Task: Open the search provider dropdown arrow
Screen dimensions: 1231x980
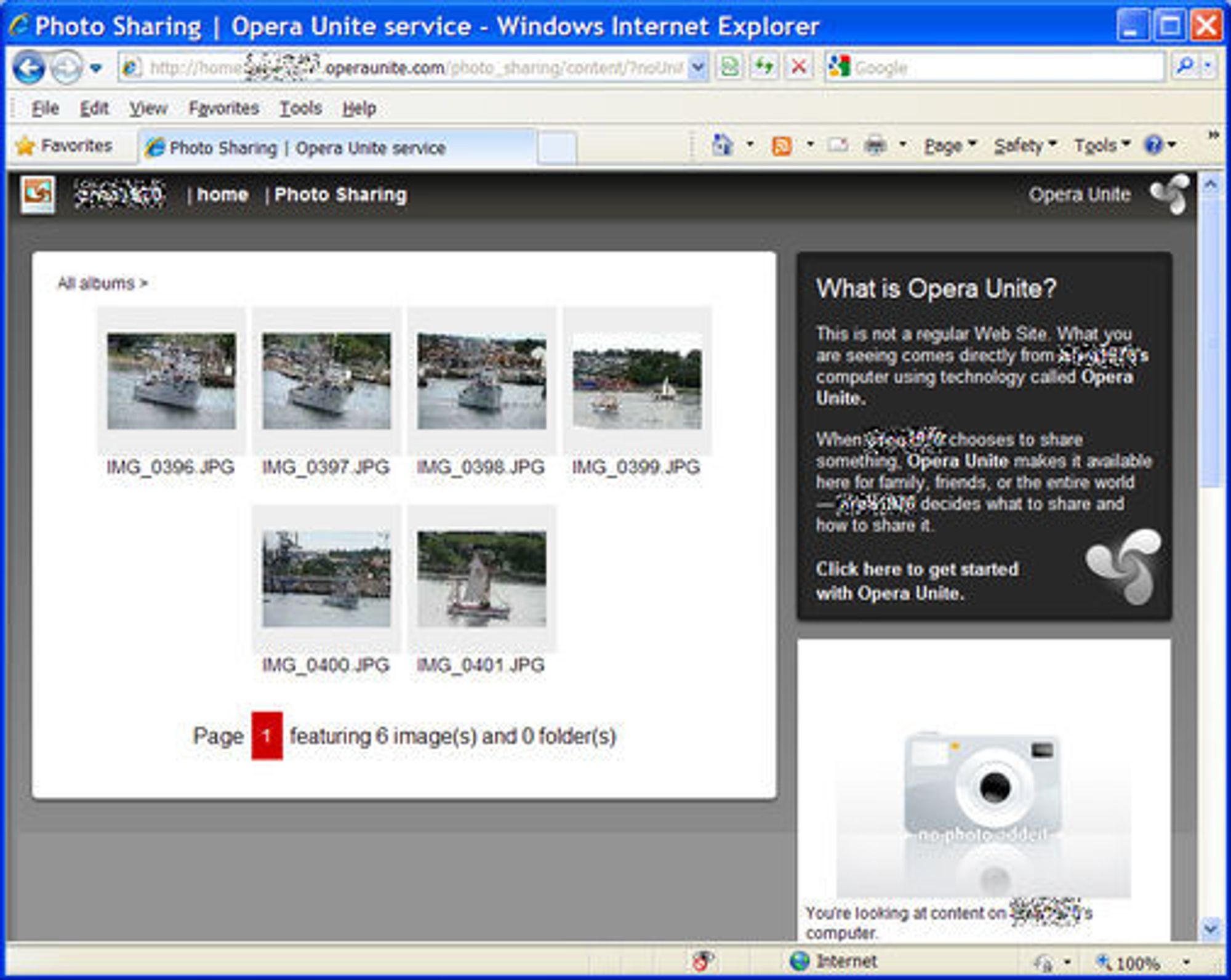Action: 1208,66
